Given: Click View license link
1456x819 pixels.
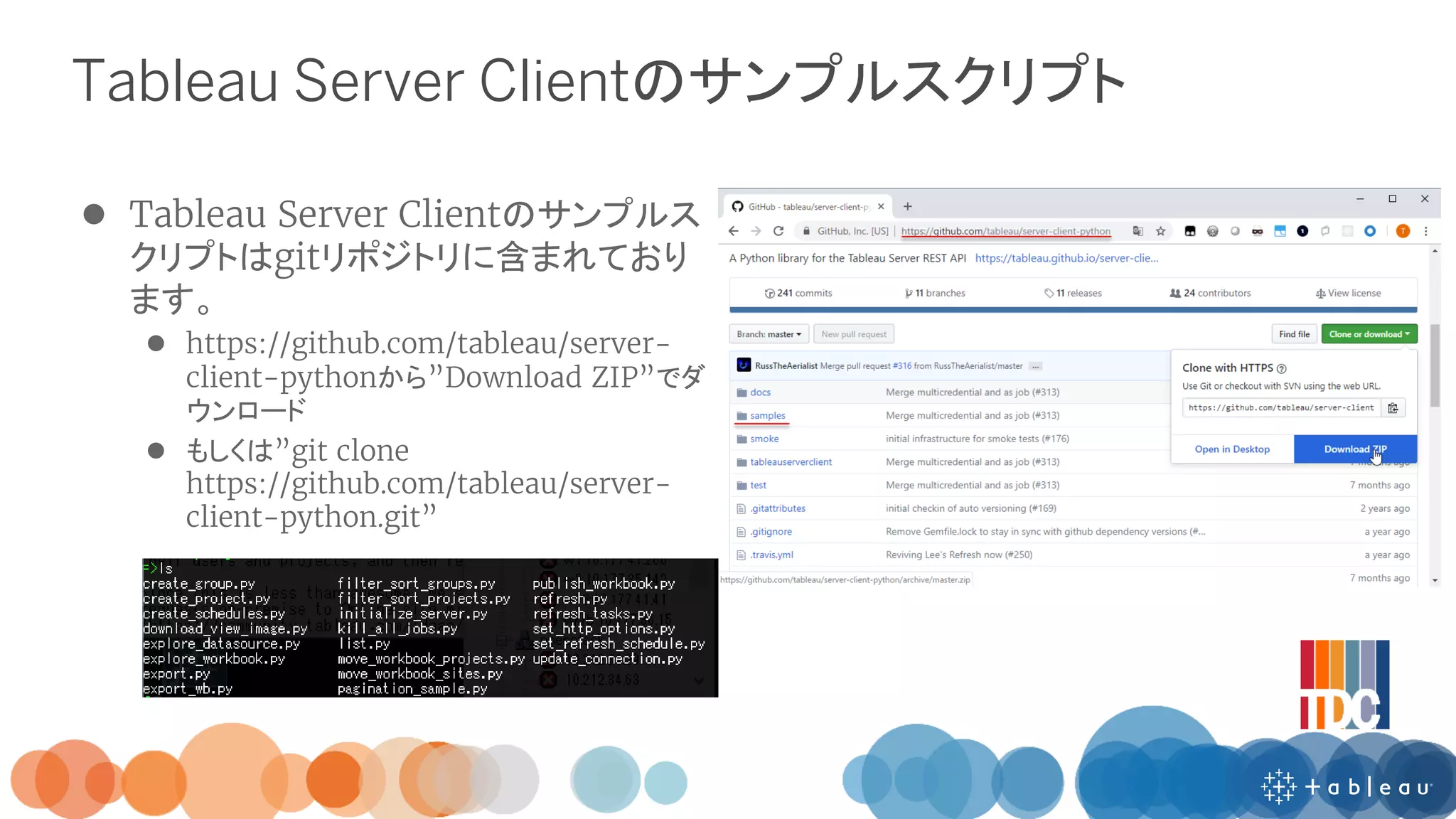Looking at the screenshot, I should [1348, 293].
